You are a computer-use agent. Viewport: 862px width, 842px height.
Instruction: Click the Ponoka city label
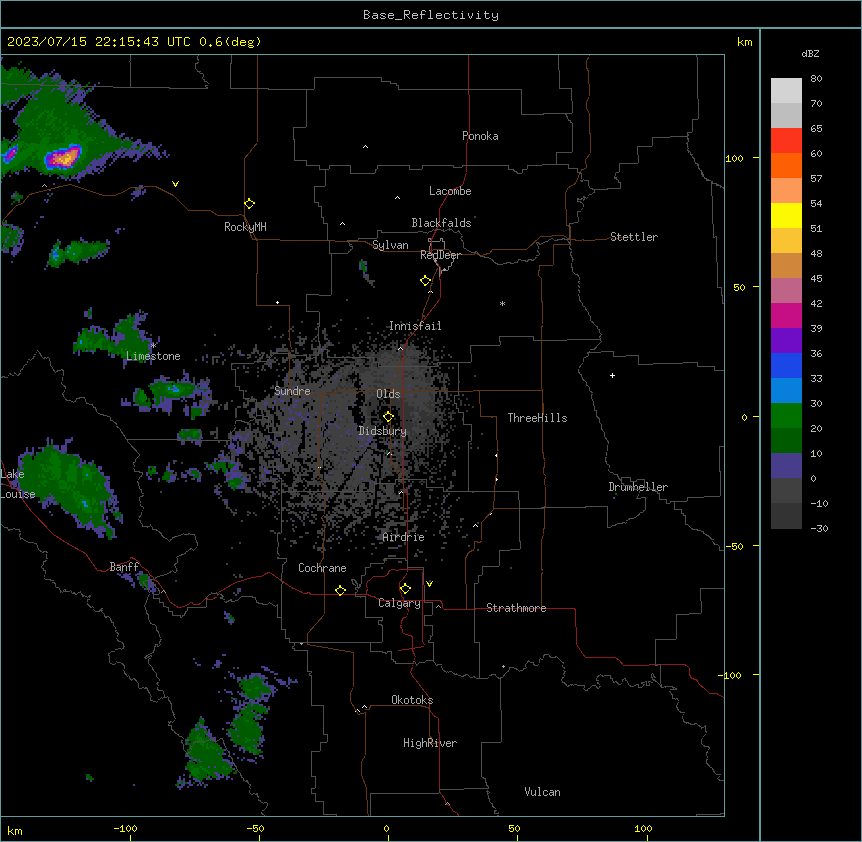(x=480, y=136)
